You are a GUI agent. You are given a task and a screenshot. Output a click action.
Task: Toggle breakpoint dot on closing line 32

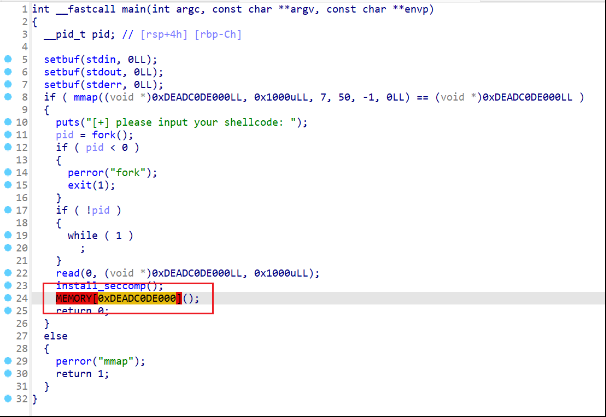click(8, 398)
